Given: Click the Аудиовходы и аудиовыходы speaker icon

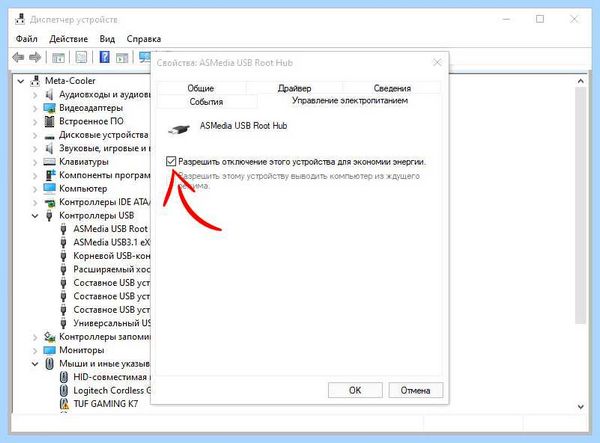Looking at the screenshot, I should pos(49,94).
